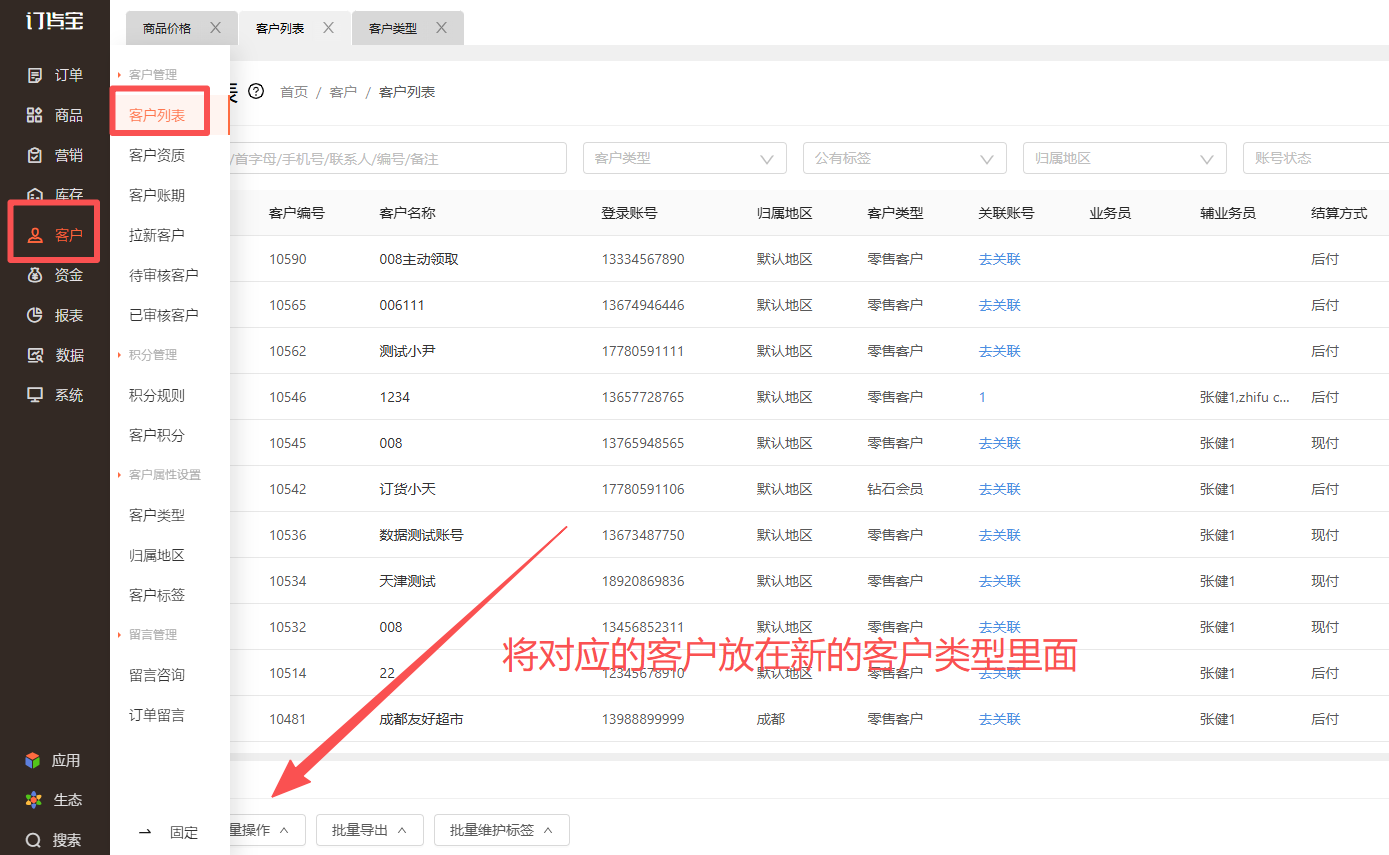Screen dimensions: 1389x855
Task: Open the 库存 module in sidebar
Action: (55, 194)
